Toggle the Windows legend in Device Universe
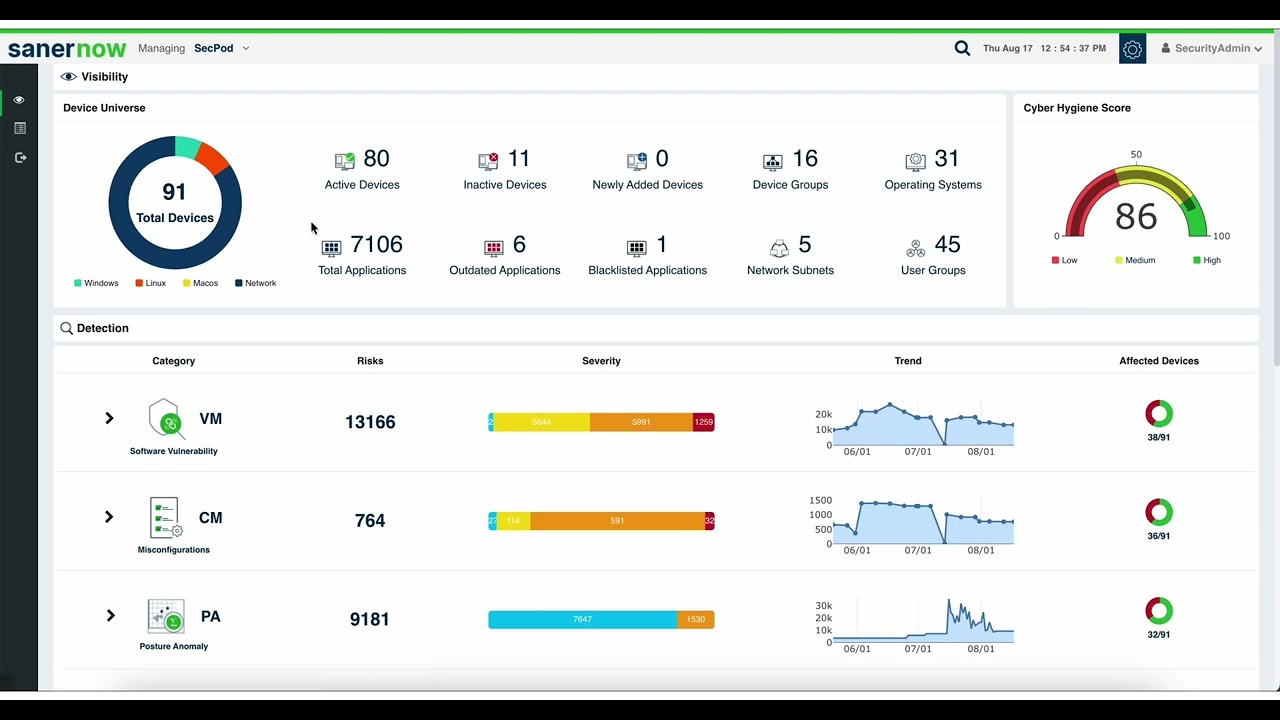This screenshot has width=1280, height=720. click(96, 283)
